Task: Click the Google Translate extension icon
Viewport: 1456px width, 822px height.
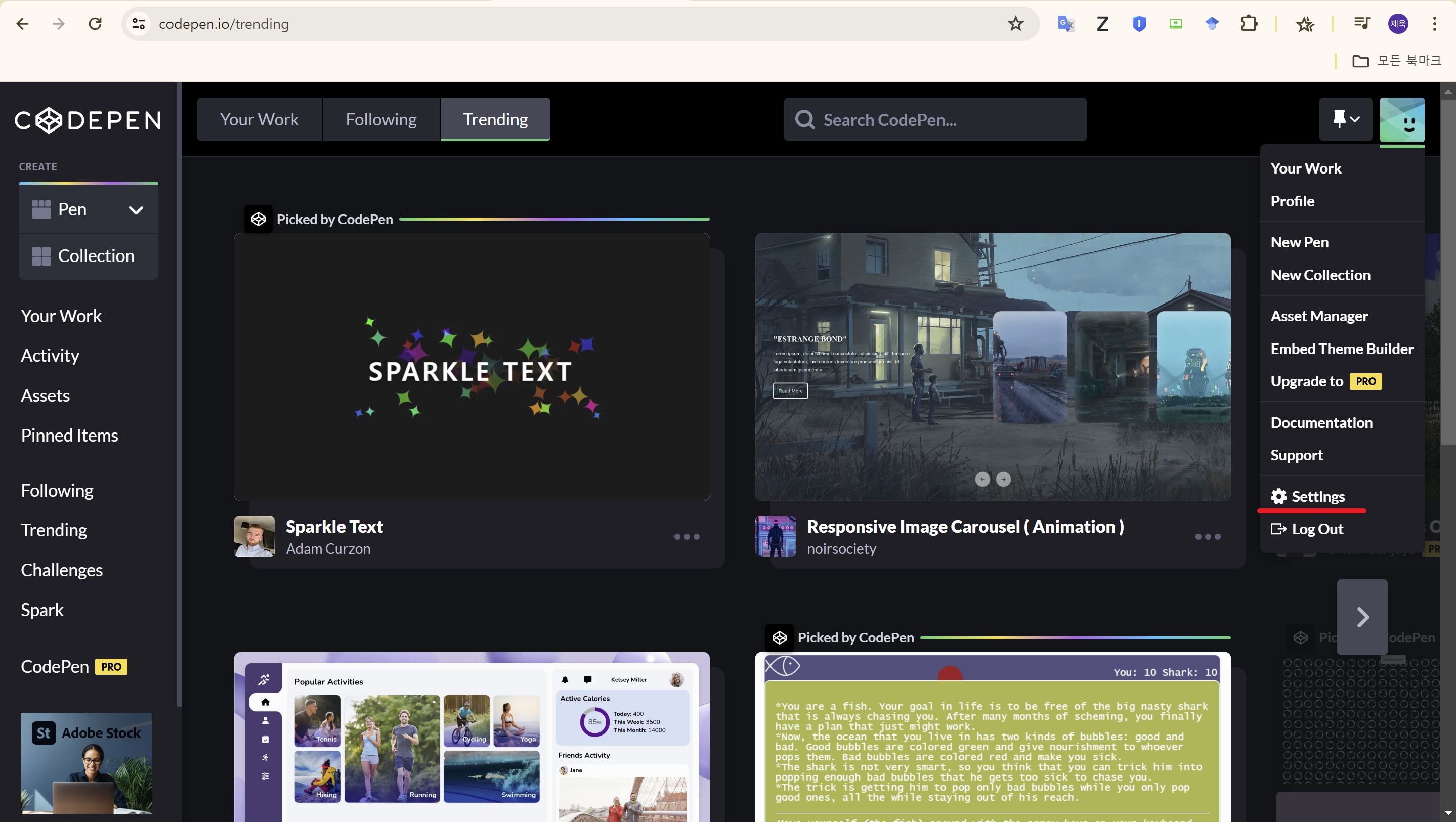Action: pos(1065,24)
